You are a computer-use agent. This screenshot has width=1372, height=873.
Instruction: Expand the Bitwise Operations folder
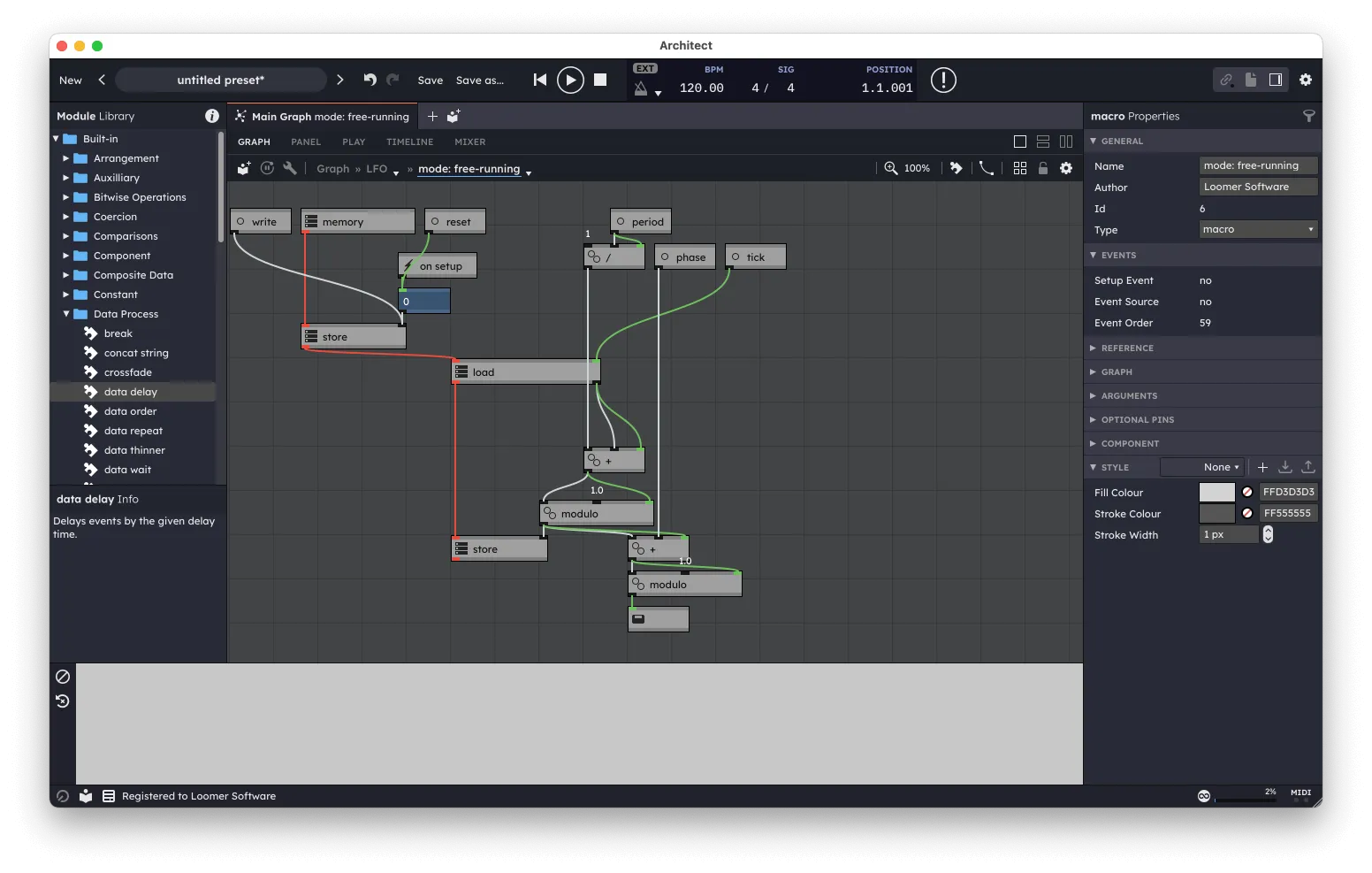[x=65, y=197]
